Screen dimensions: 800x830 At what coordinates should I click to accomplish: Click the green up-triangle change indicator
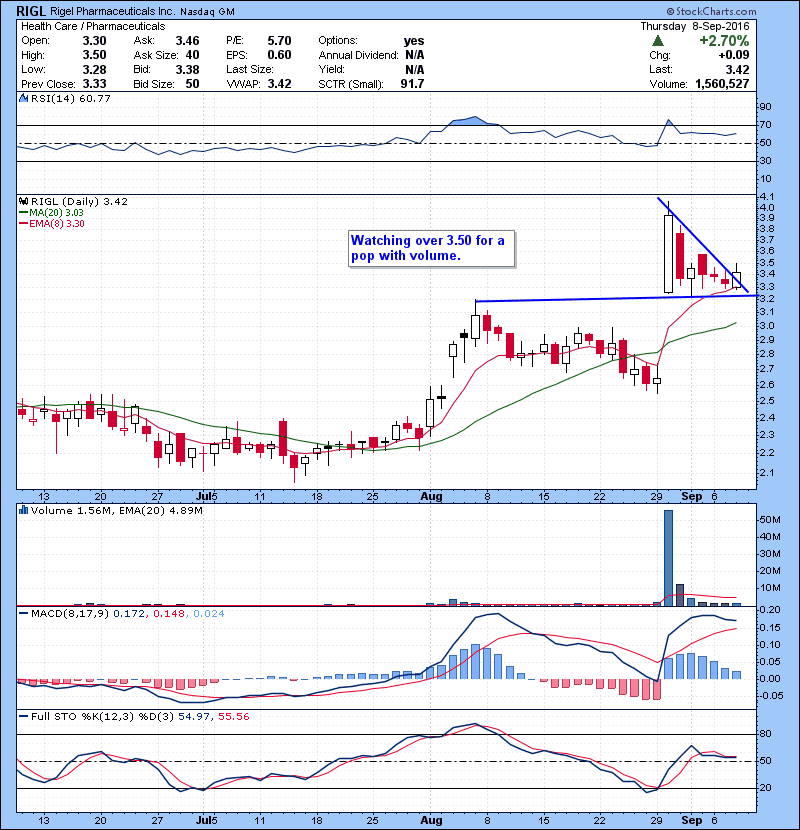658,41
